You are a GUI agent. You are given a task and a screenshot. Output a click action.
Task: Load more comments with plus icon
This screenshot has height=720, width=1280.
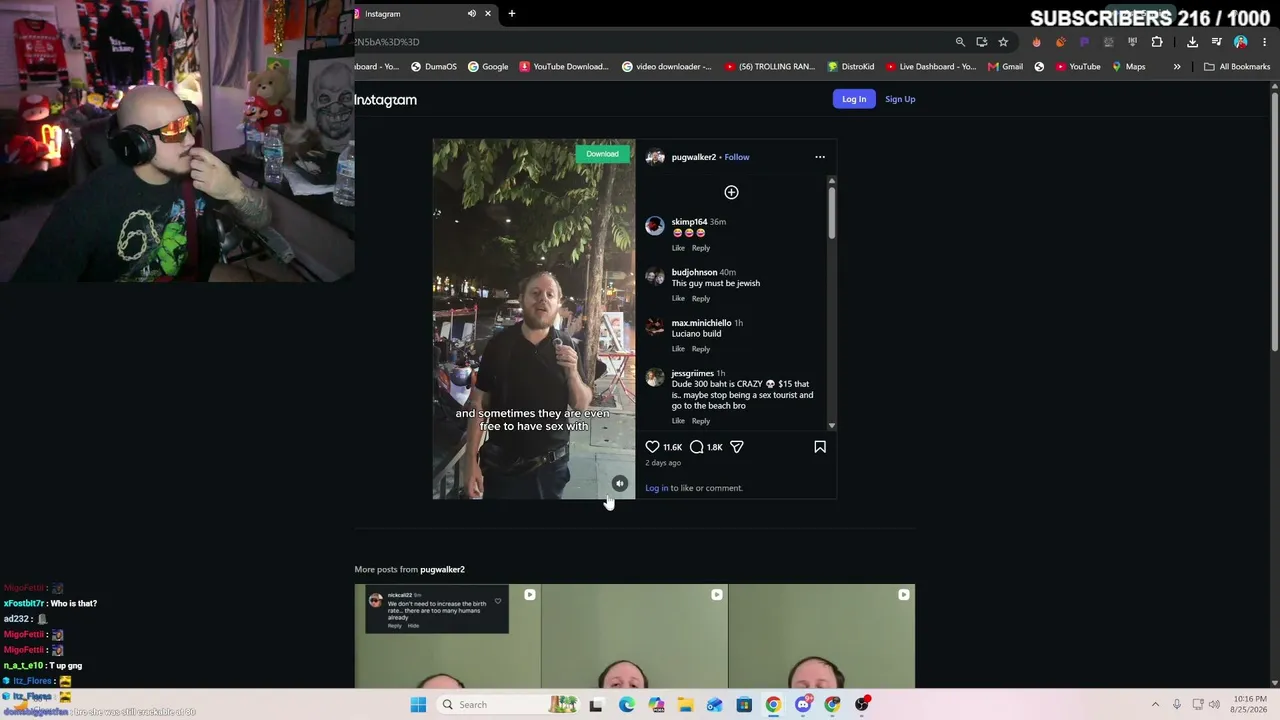click(x=731, y=192)
